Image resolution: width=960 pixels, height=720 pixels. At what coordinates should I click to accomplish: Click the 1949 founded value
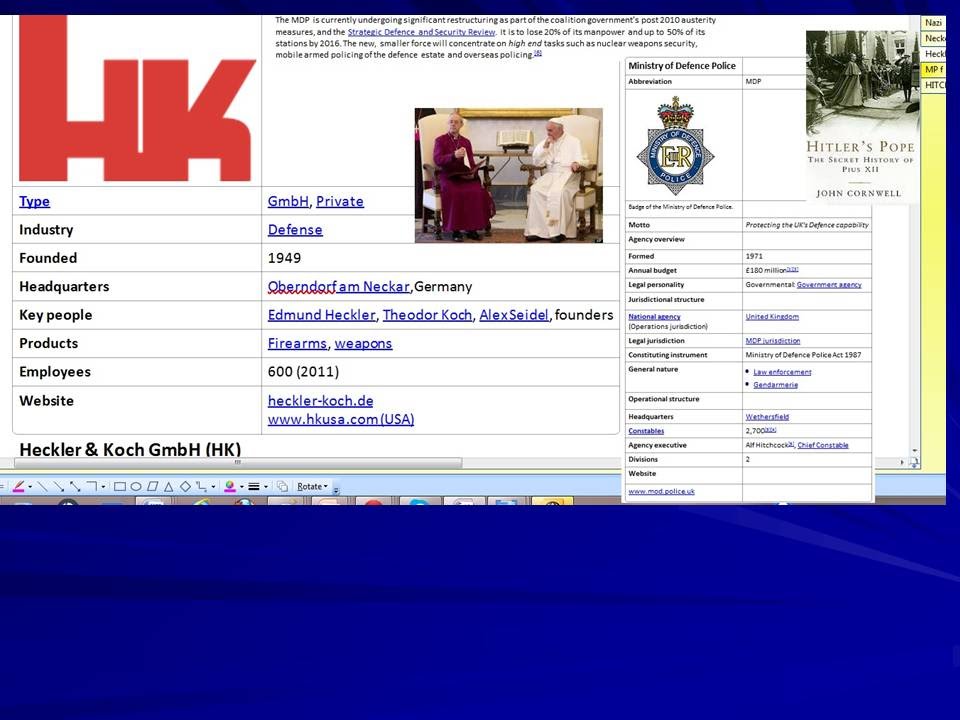(284, 258)
